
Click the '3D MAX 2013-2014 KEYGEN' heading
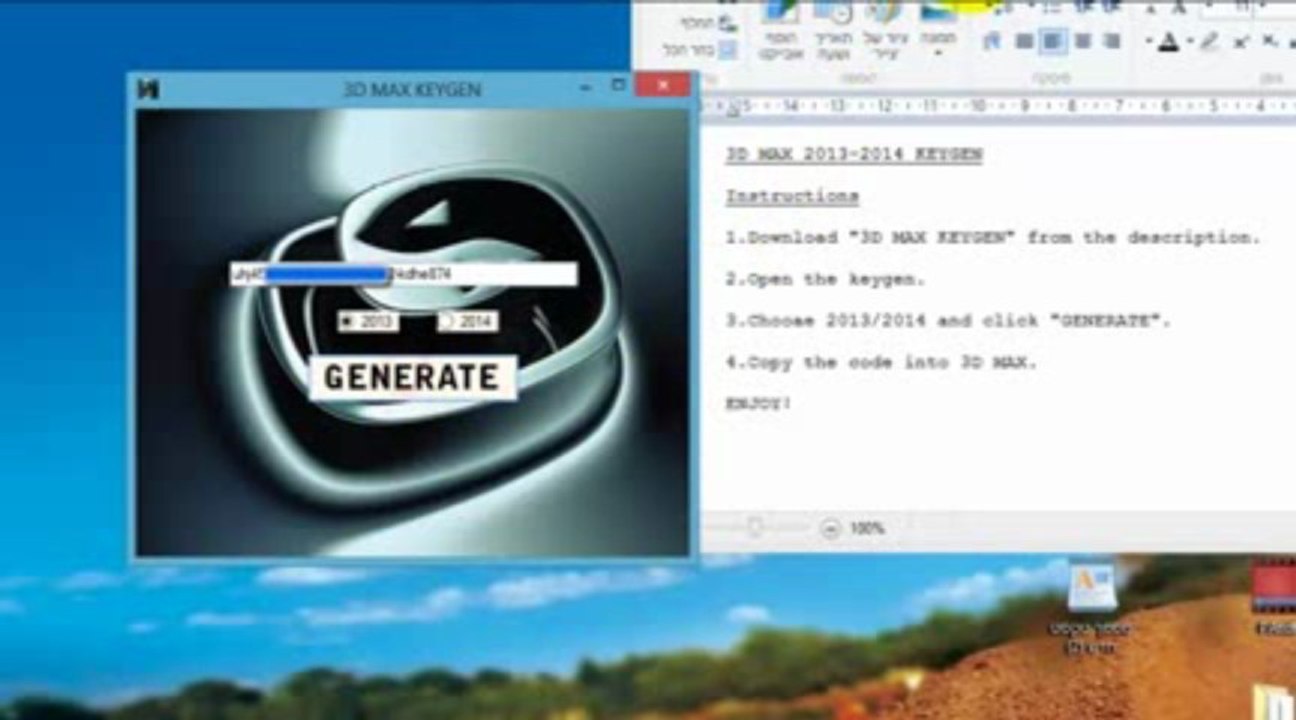[854, 154]
